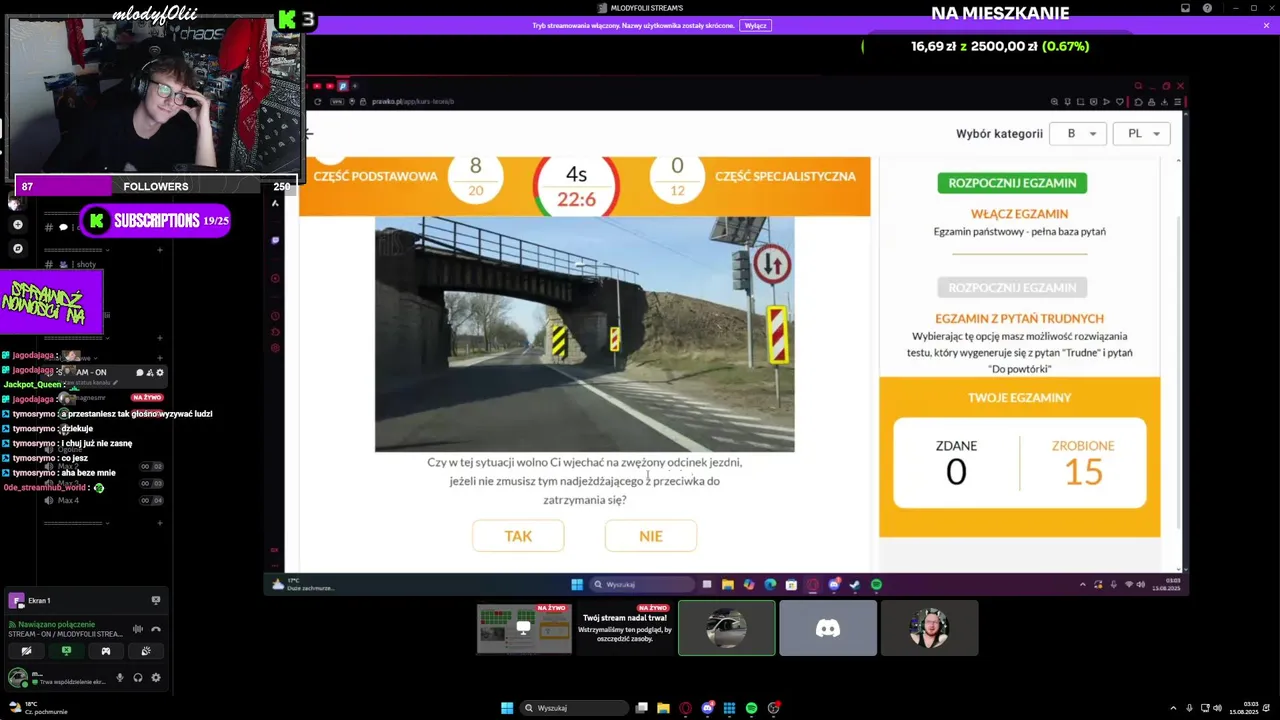This screenshot has height=720, width=1280.
Task: Toggle the camera button in Discord voice panel
Action: [27, 651]
